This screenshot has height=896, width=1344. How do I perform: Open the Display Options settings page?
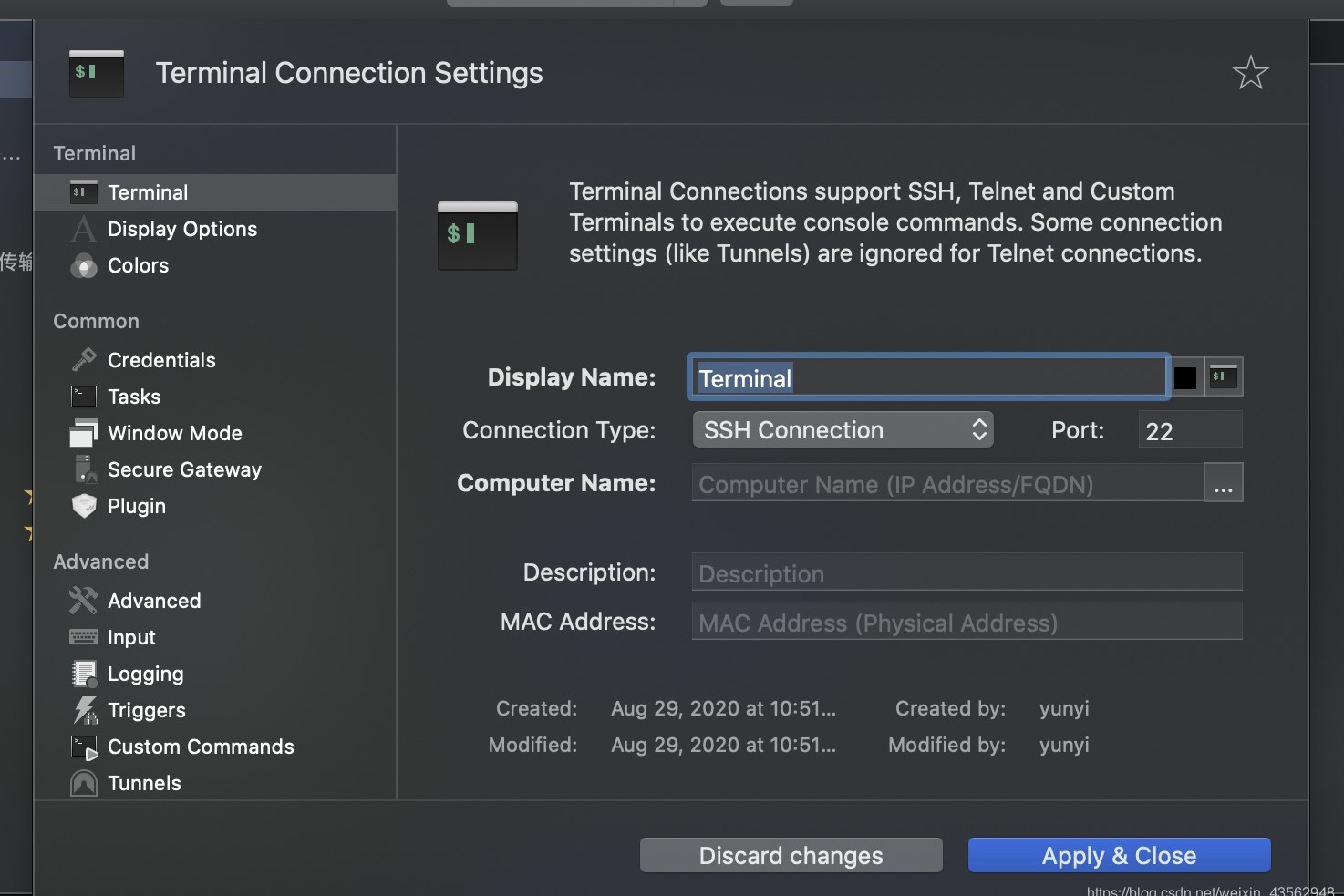[x=181, y=230]
